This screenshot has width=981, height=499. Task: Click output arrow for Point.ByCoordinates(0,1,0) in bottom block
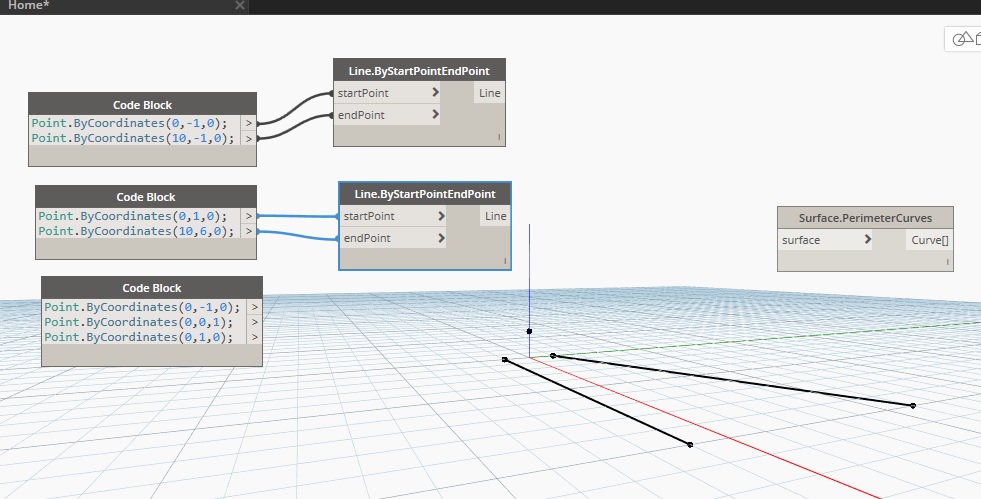[x=255, y=337]
